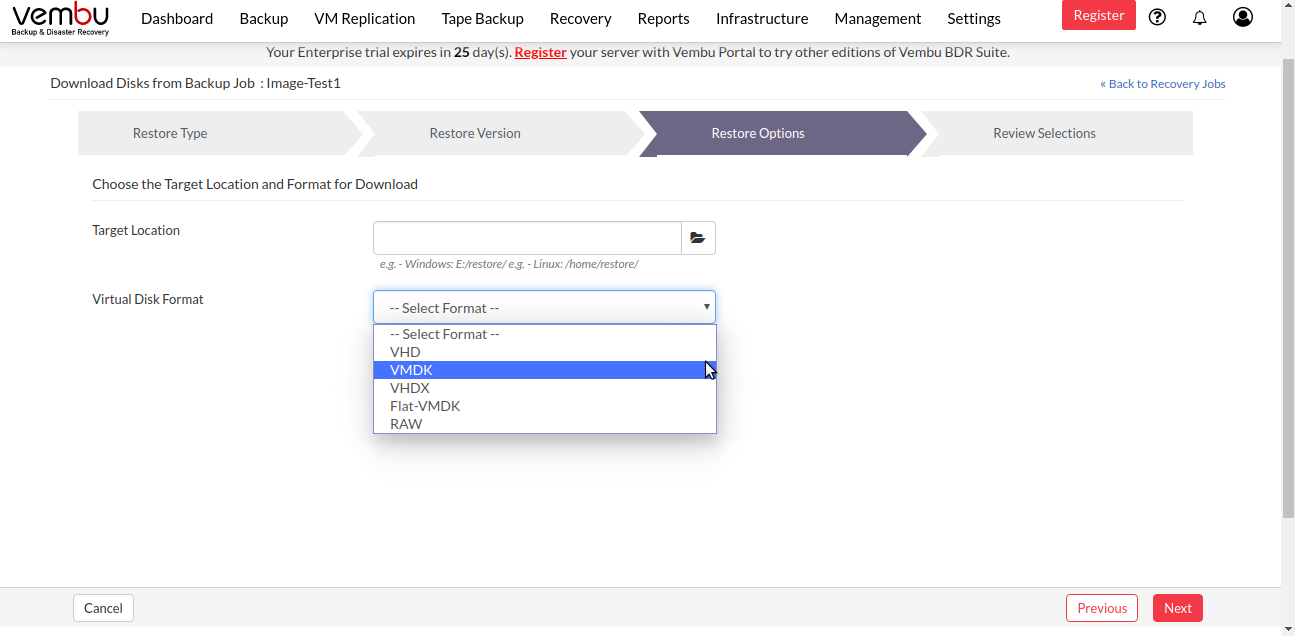The height and width of the screenshot is (636, 1295).
Task: Go to the Restore Type step
Action: pos(170,133)
